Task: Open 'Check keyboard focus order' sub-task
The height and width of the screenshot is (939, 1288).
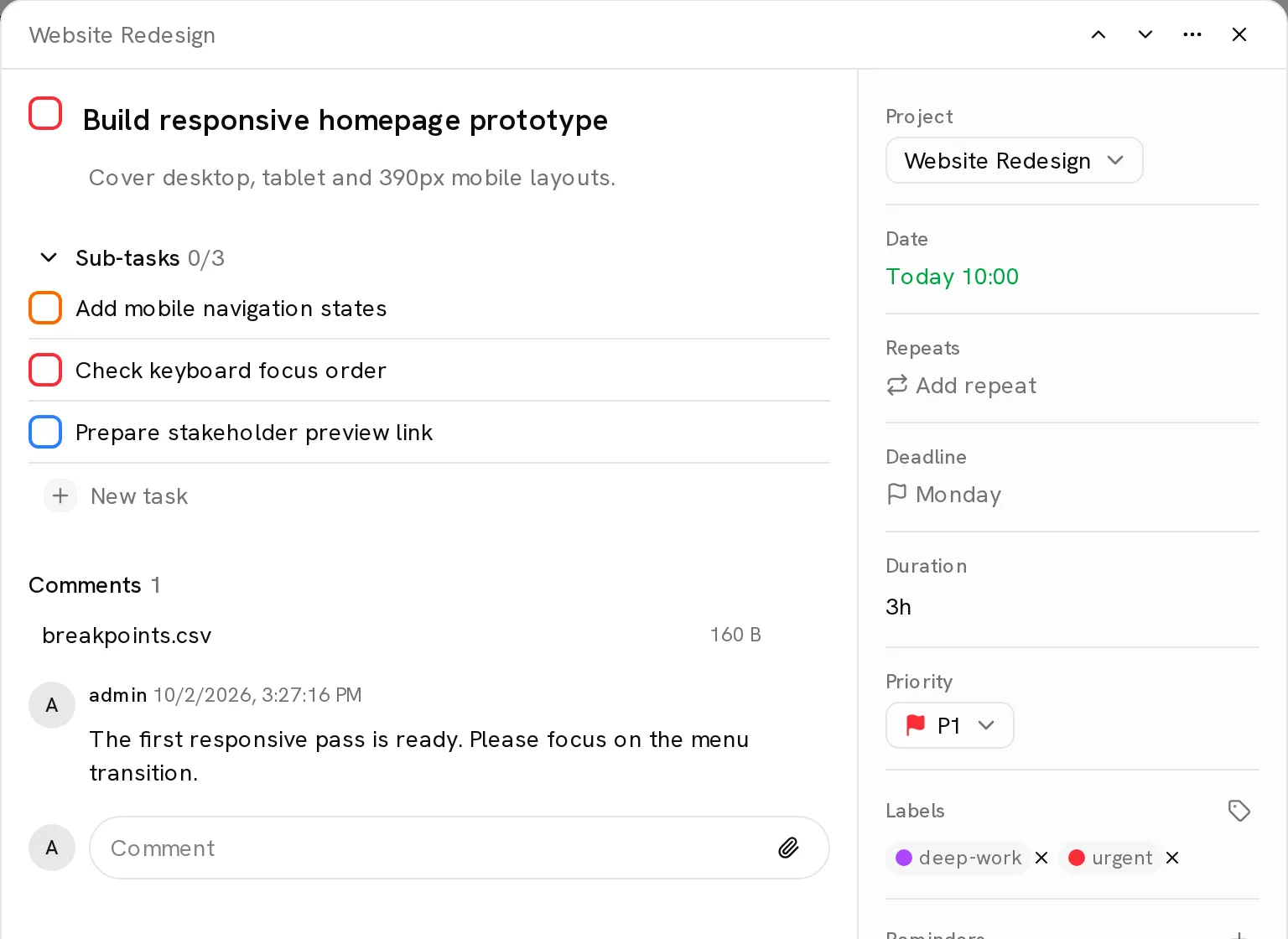Action: [231, 371]
